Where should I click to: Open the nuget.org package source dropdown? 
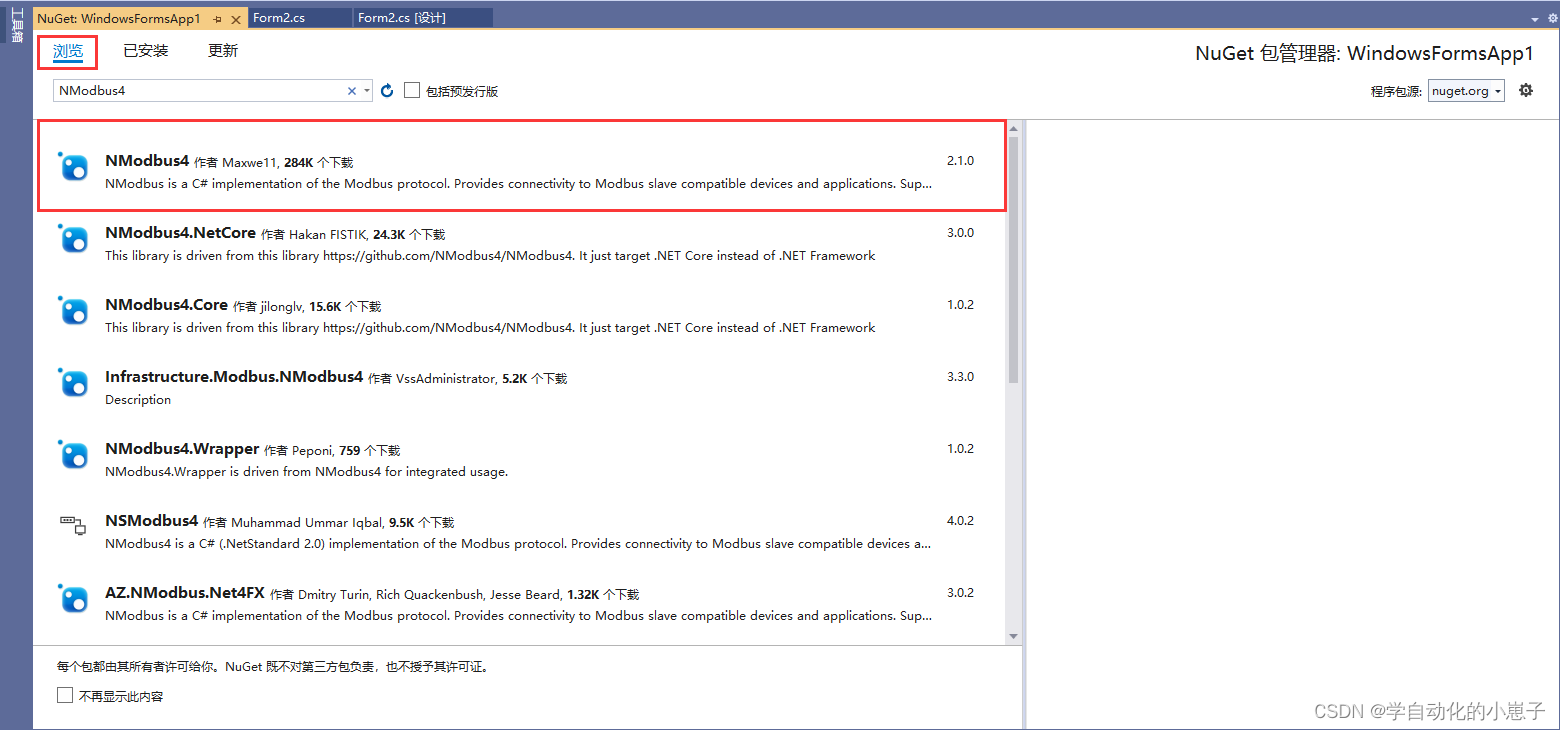[x=1466, y=91]
